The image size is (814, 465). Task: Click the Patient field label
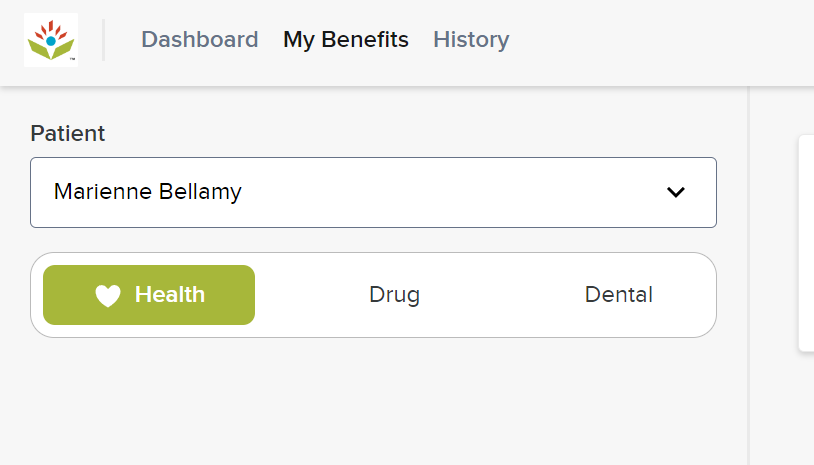pyautogui.click(x=67, y=133)
